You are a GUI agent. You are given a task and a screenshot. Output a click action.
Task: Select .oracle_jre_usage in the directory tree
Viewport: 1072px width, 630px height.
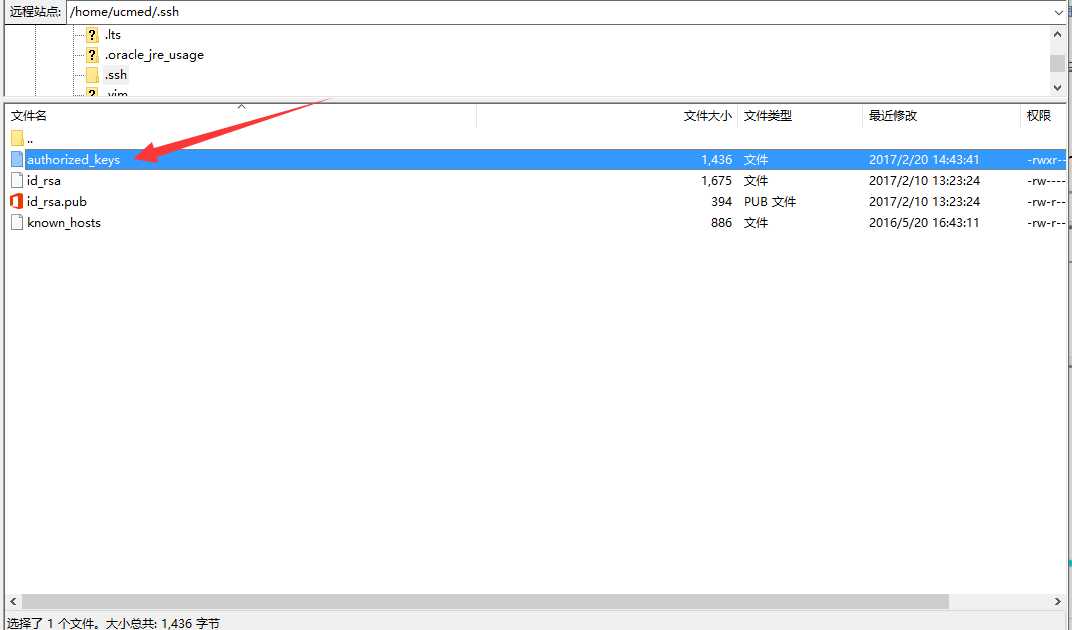(x=154, y=55)
